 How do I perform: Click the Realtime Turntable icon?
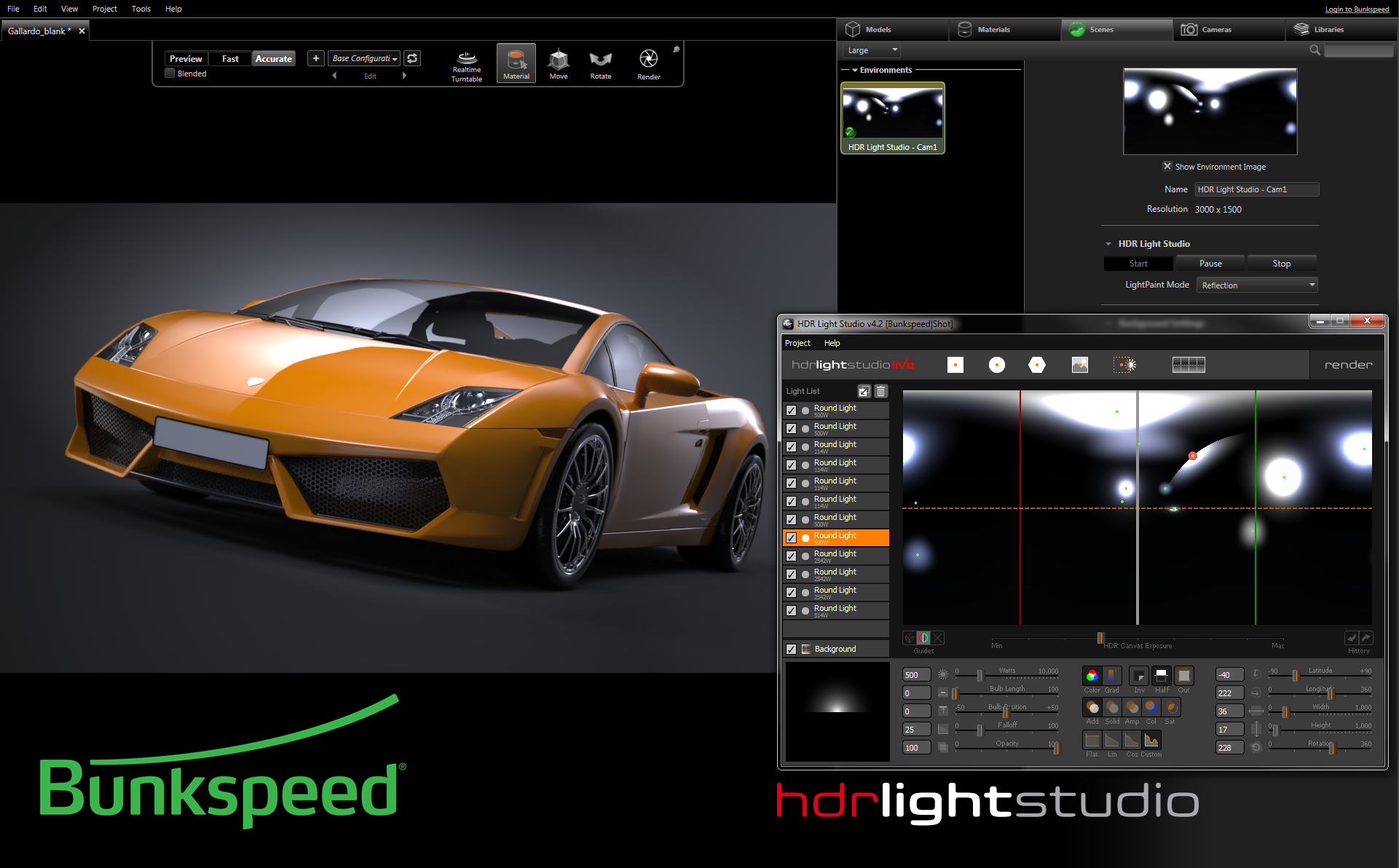click(467, 59)
